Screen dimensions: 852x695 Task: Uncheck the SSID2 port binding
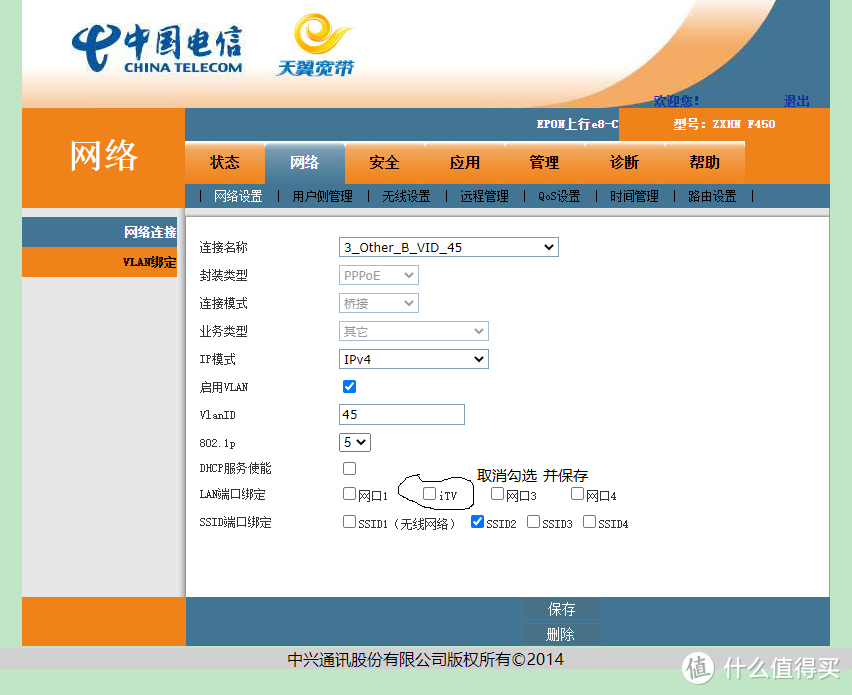(477, 521)
